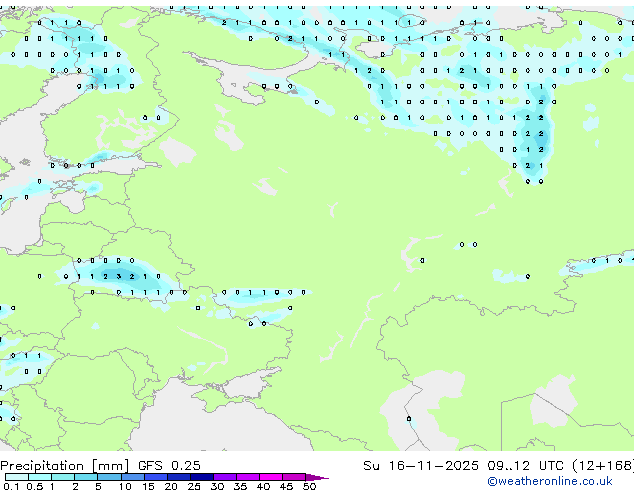The image size is (634, 490).
Task: Click the 'GFS 0.25' model label
Action: pyautogui.click(x=169, y=466)
